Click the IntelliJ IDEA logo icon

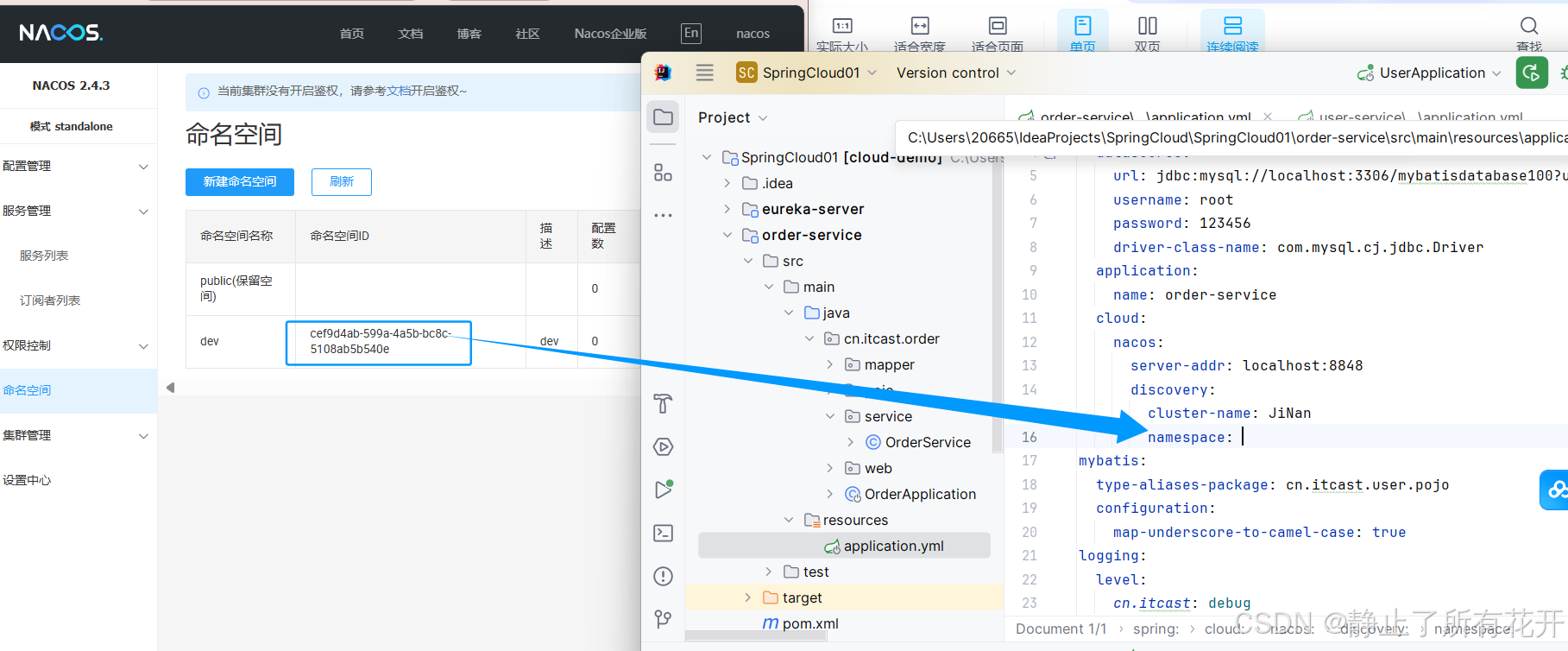coord(663,73)
